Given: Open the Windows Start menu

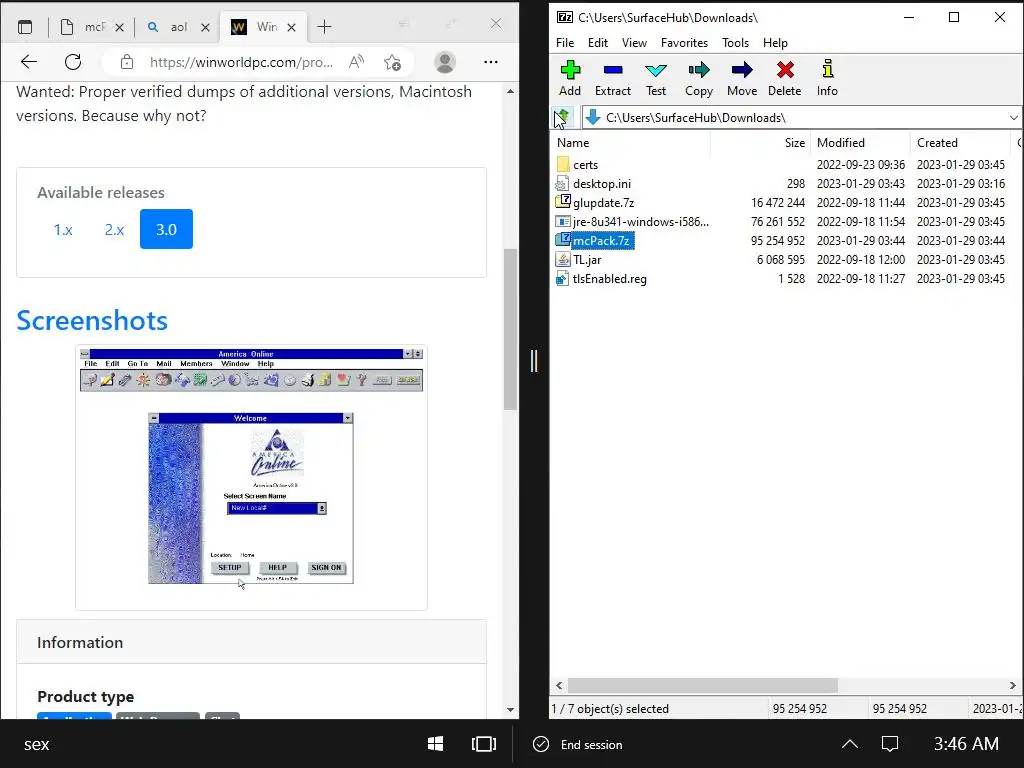Looking at the screenshot, I should click(436, 744).
